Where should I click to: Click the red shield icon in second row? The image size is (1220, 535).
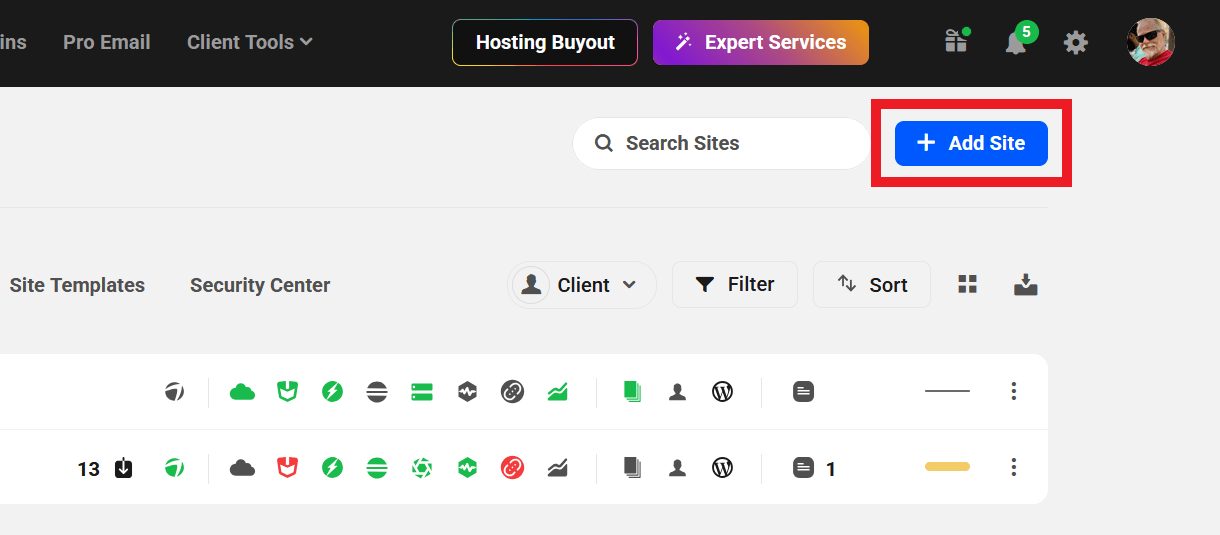[288, 467]
